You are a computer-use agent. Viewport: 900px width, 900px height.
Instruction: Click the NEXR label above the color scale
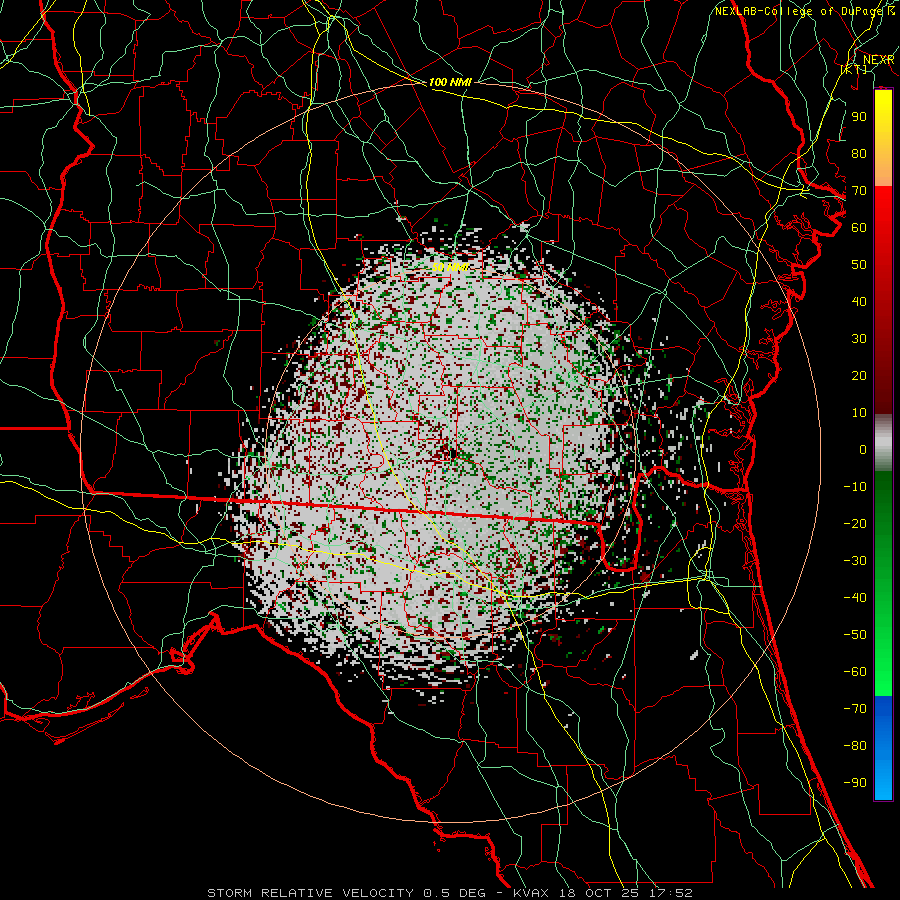point(878,60)
